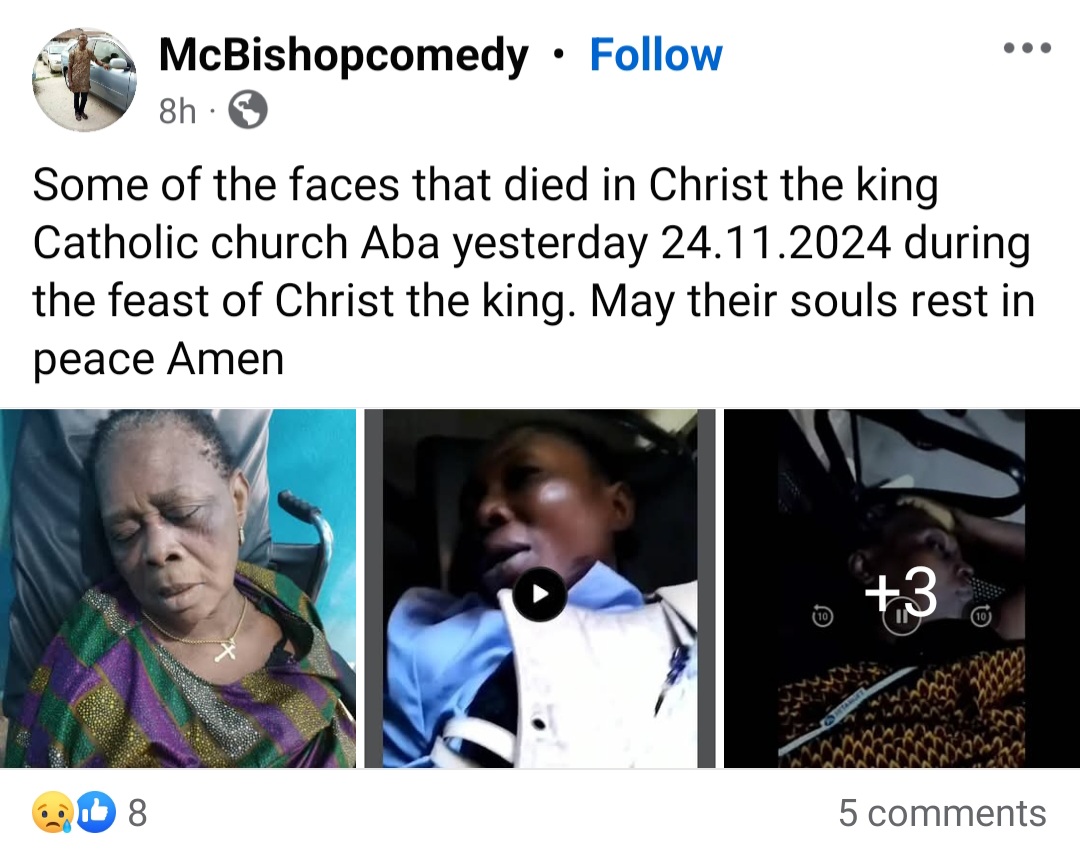
Task: Tap the forward 10 seconds icon
Action: (x=981, y=617)
